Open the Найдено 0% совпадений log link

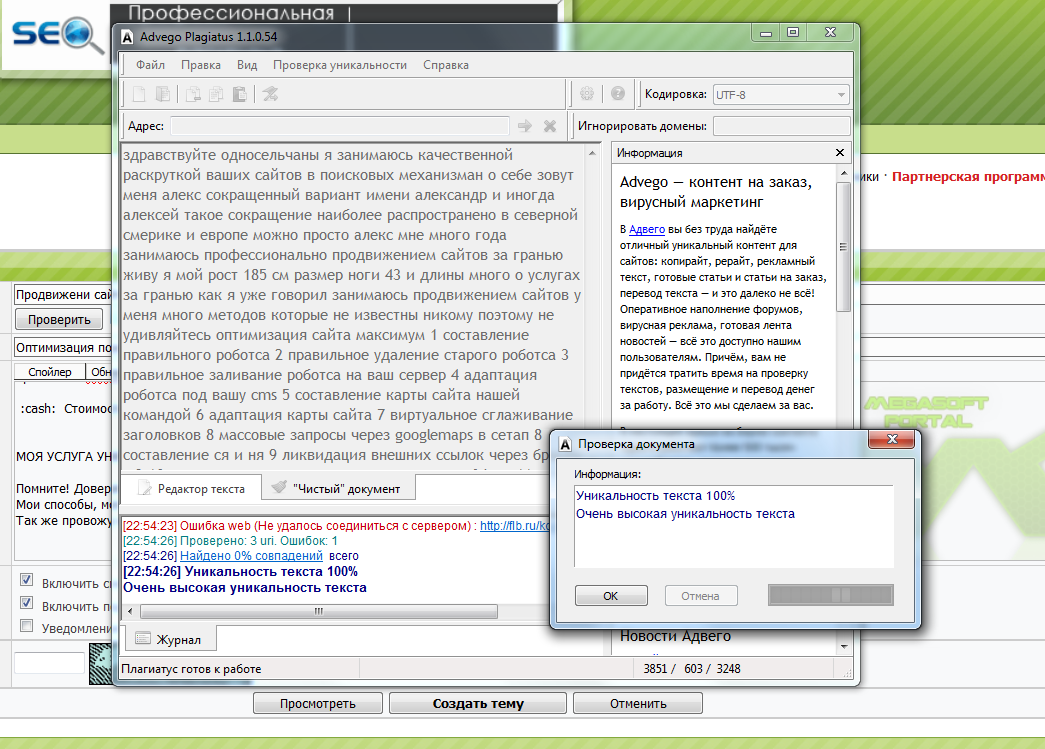[251, 556]
